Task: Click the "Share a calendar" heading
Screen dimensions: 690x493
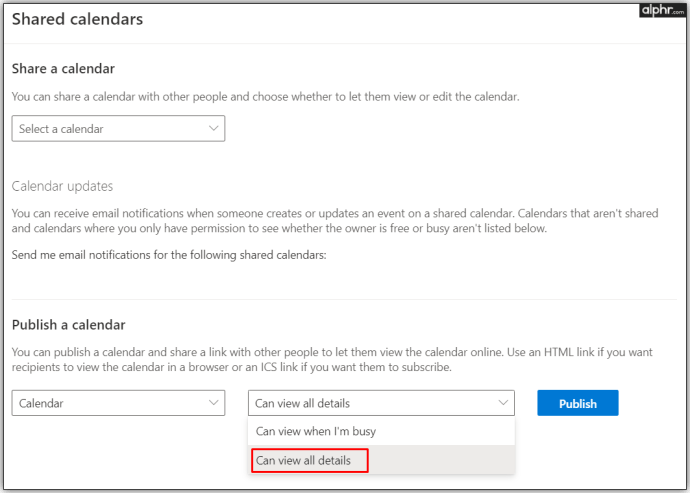Action: pyautogui.click(x=63, y=69)
